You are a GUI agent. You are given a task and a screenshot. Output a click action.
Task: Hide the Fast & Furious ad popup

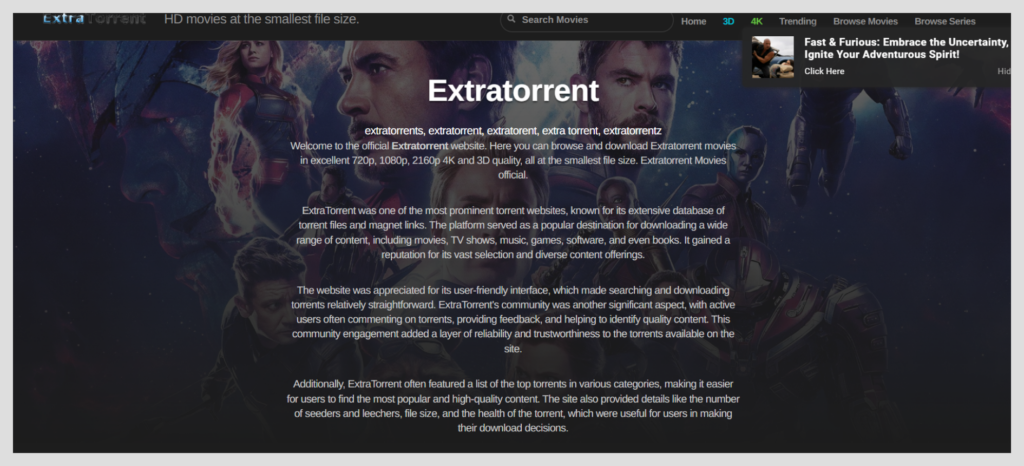tap(1004, 71)
